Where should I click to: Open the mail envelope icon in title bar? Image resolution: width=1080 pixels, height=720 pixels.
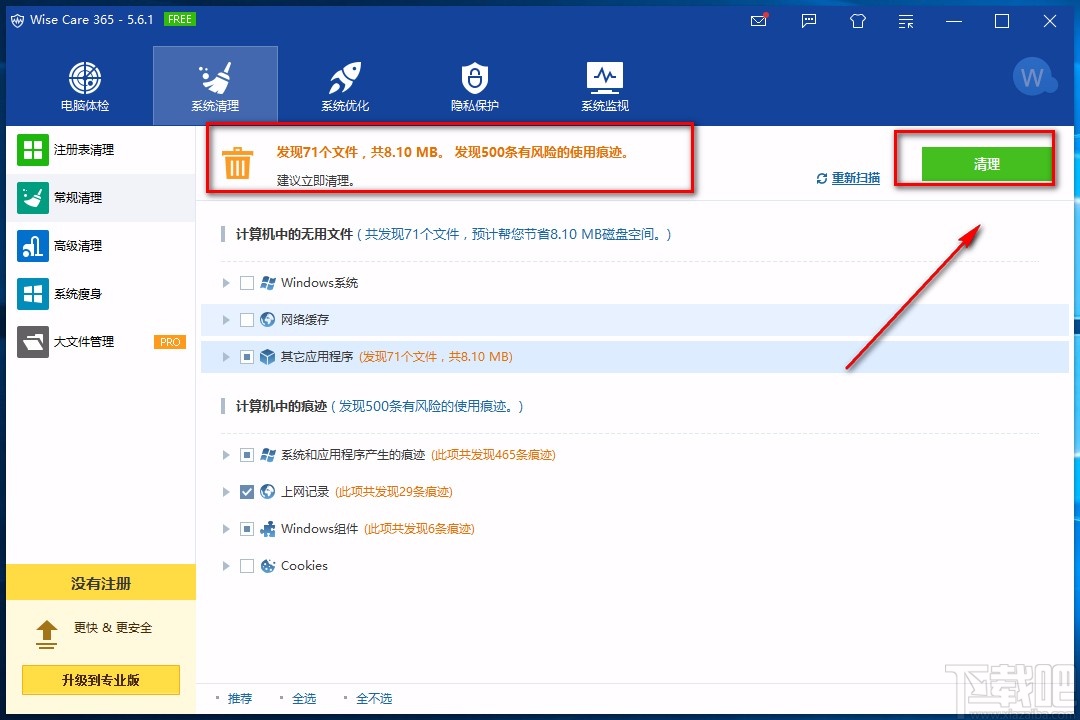758,21
